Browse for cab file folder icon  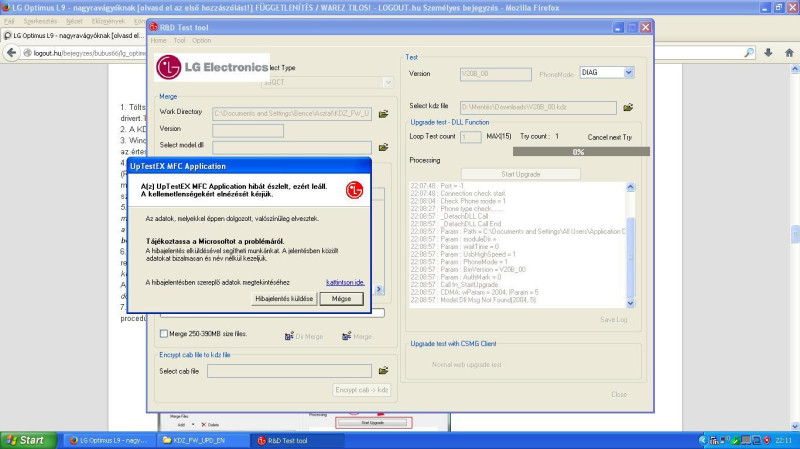point(383,370)
